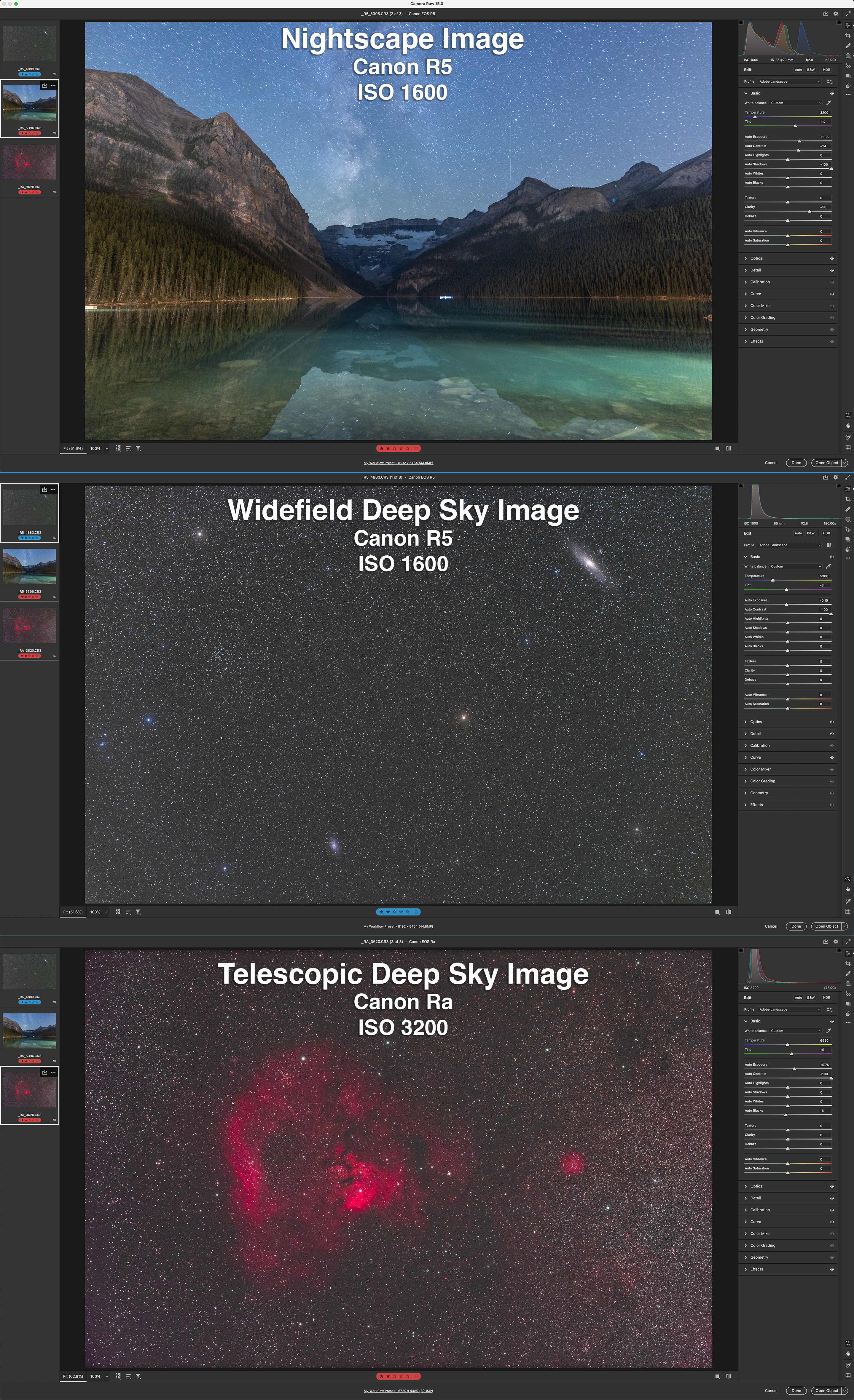Select the Fit (62.9%) zoom option
This screenshot has height=1400, width=854.
pyautogui.click(x=73, y=1376)
